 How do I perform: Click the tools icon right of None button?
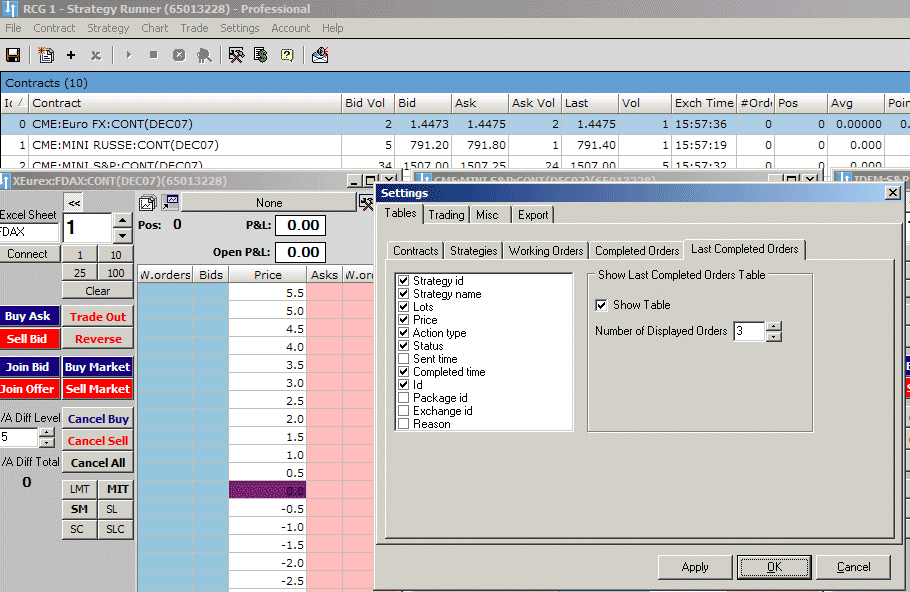tap(366, 203)
